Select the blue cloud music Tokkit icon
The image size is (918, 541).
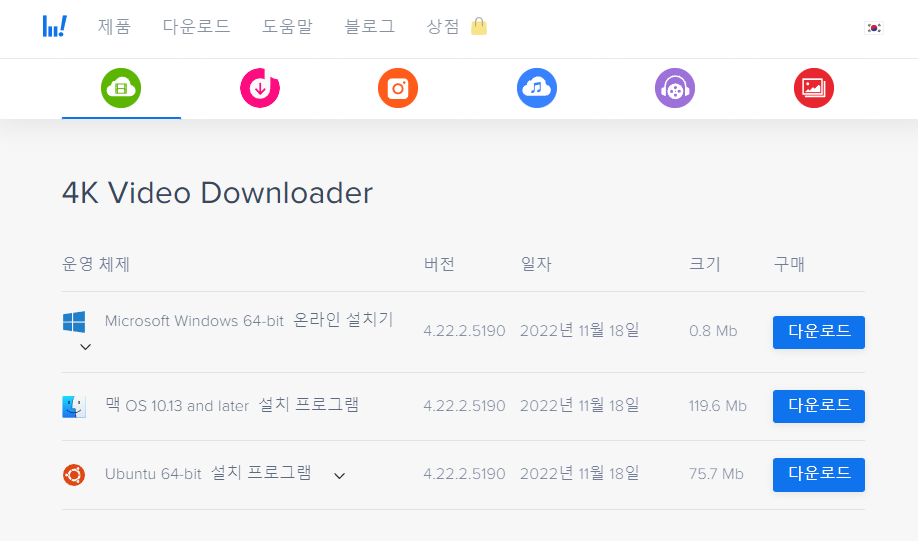(537, 88)
